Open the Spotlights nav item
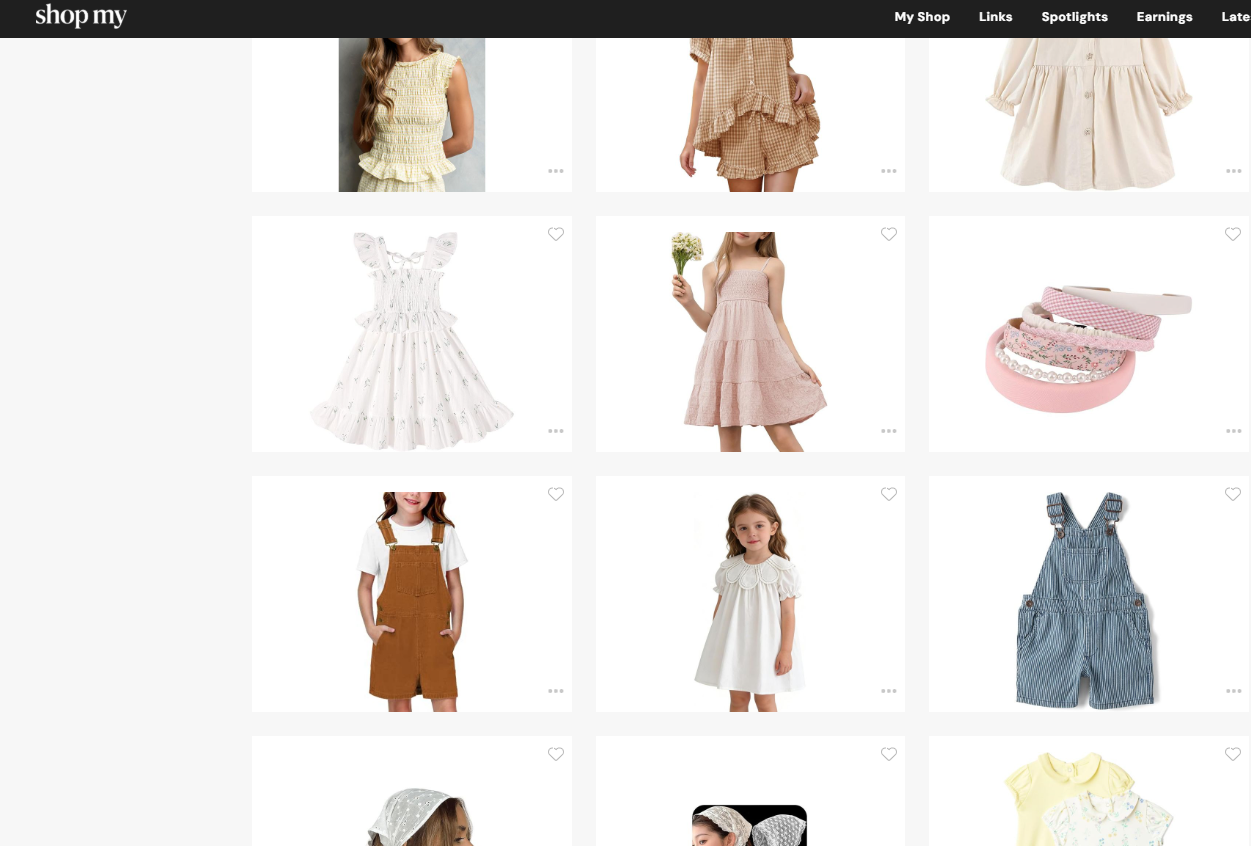Screen dimensions: 1251x846 pyautogui.click(x=1074, y=17)
